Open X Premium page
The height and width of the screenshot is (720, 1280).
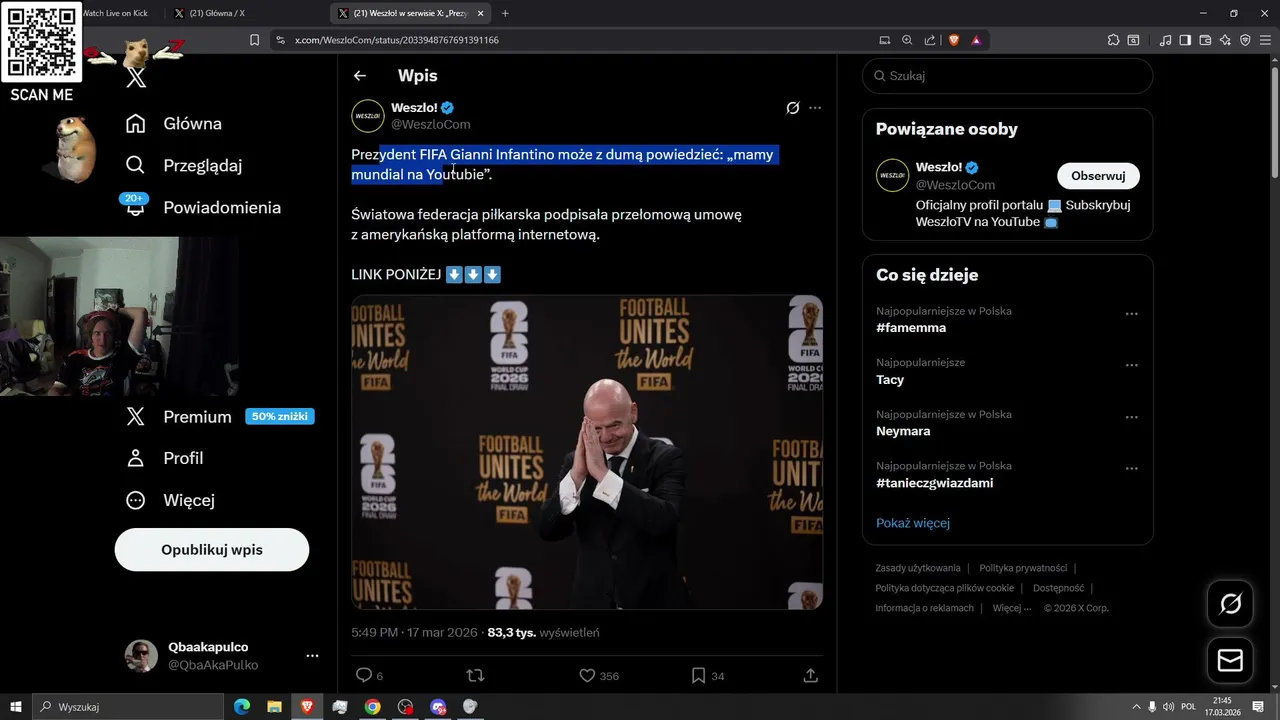(178, 416)
